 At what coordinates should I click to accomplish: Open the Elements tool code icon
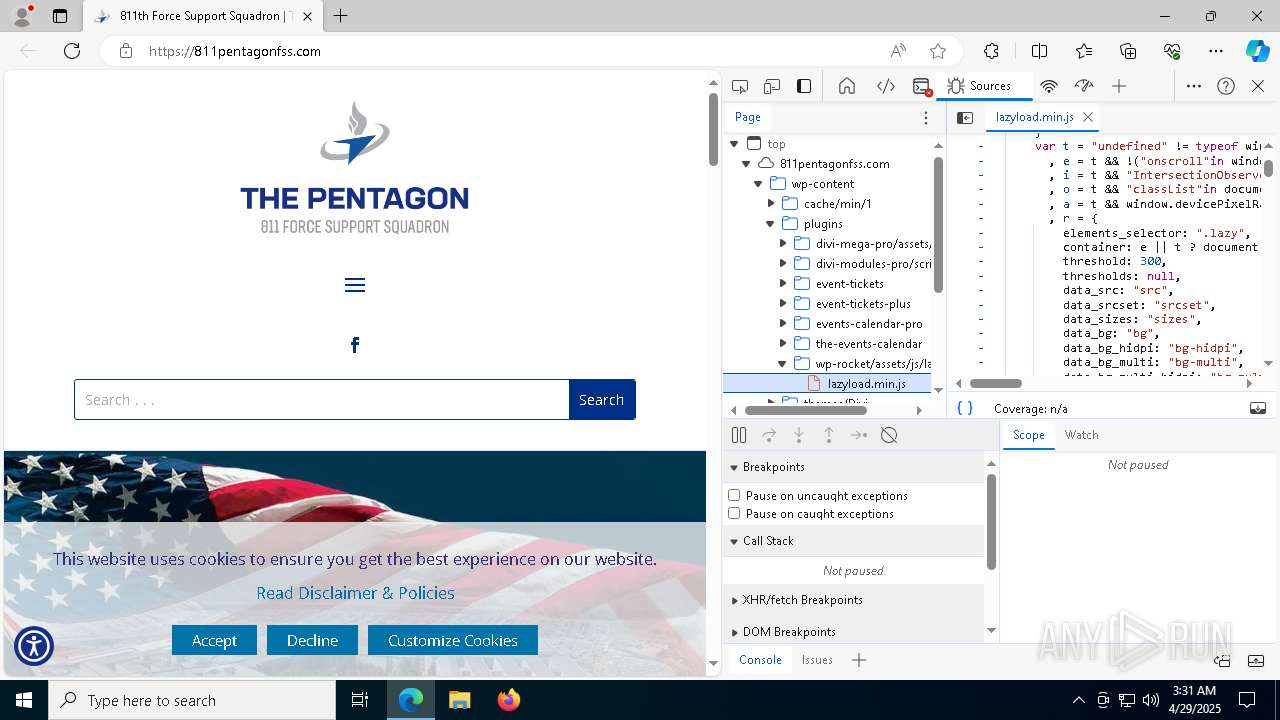pos(886,86)
